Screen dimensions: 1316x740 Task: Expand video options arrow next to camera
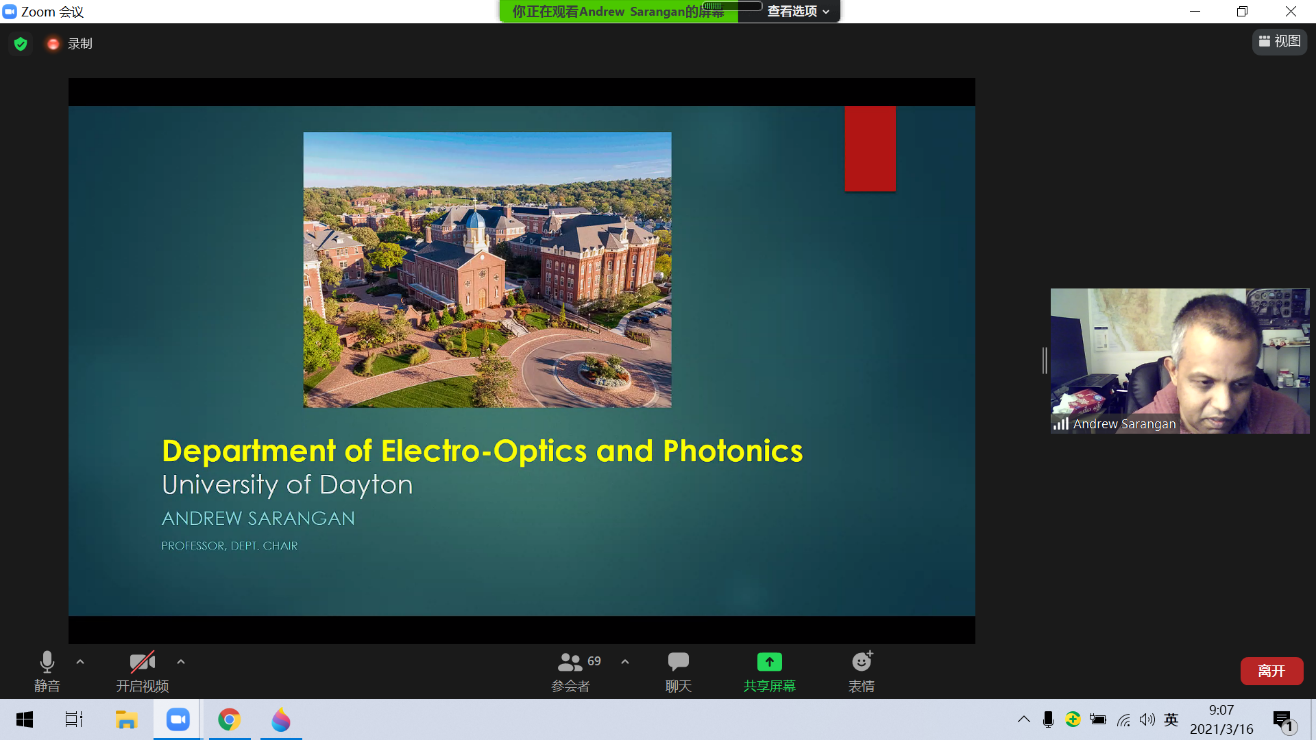(x=181, y=662)
